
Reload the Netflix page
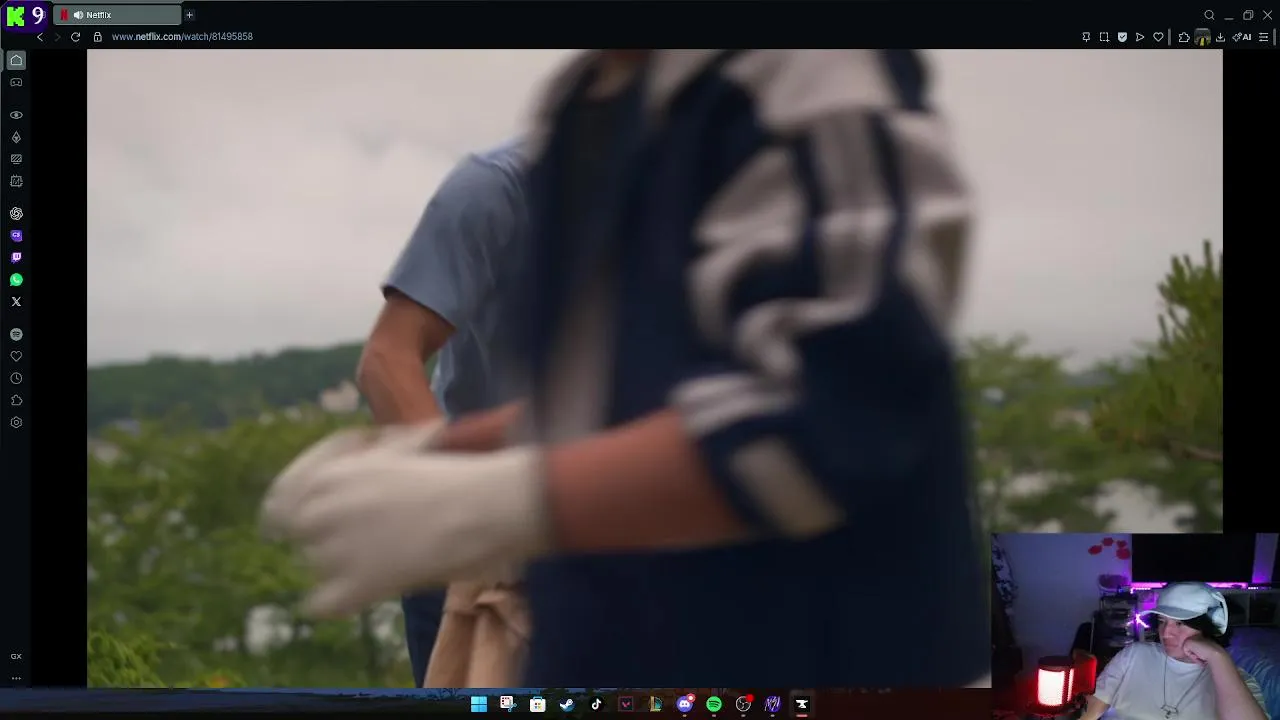point(75,37)
